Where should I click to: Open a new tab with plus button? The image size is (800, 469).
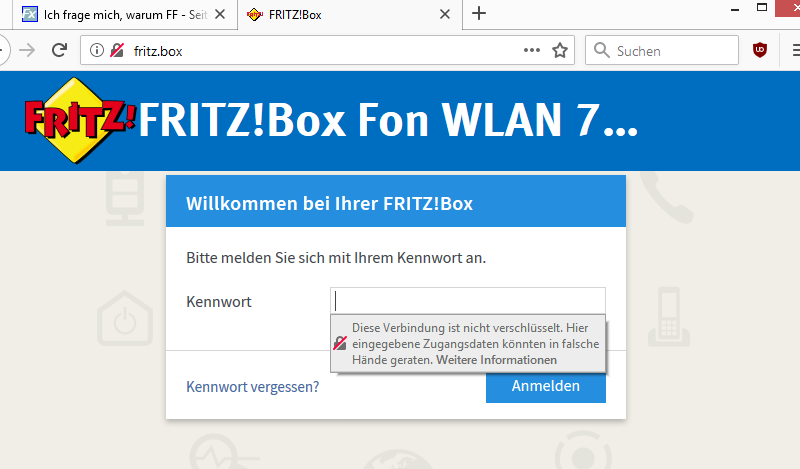pyautogui.click(x=479, y=14)
